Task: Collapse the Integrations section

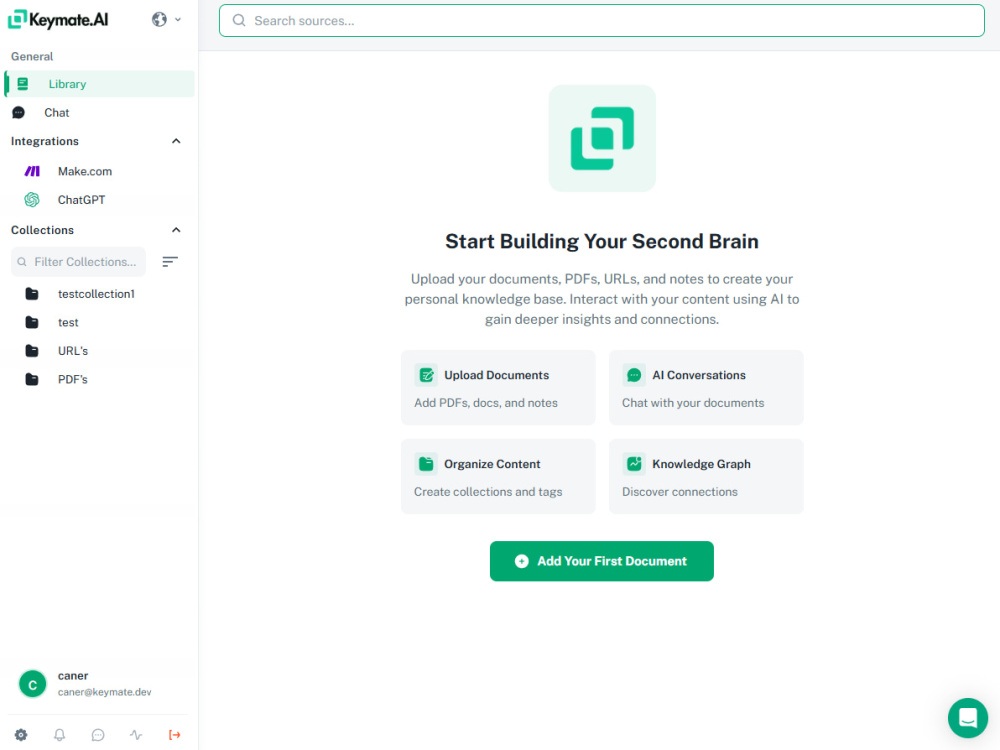Action: click(176, 141)
